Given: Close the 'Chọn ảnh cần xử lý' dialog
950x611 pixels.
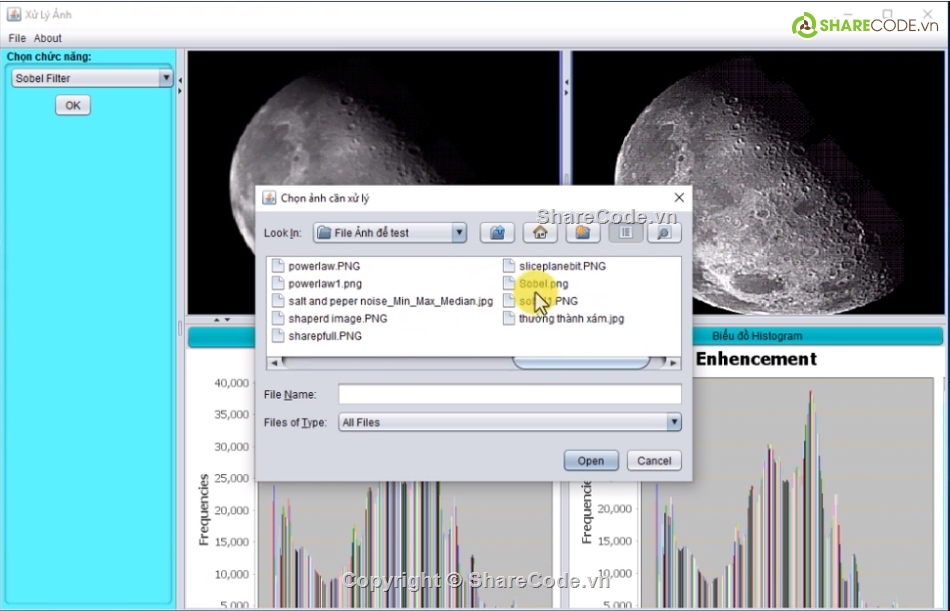Looking at the screenshot, I should tap(679, 198).
